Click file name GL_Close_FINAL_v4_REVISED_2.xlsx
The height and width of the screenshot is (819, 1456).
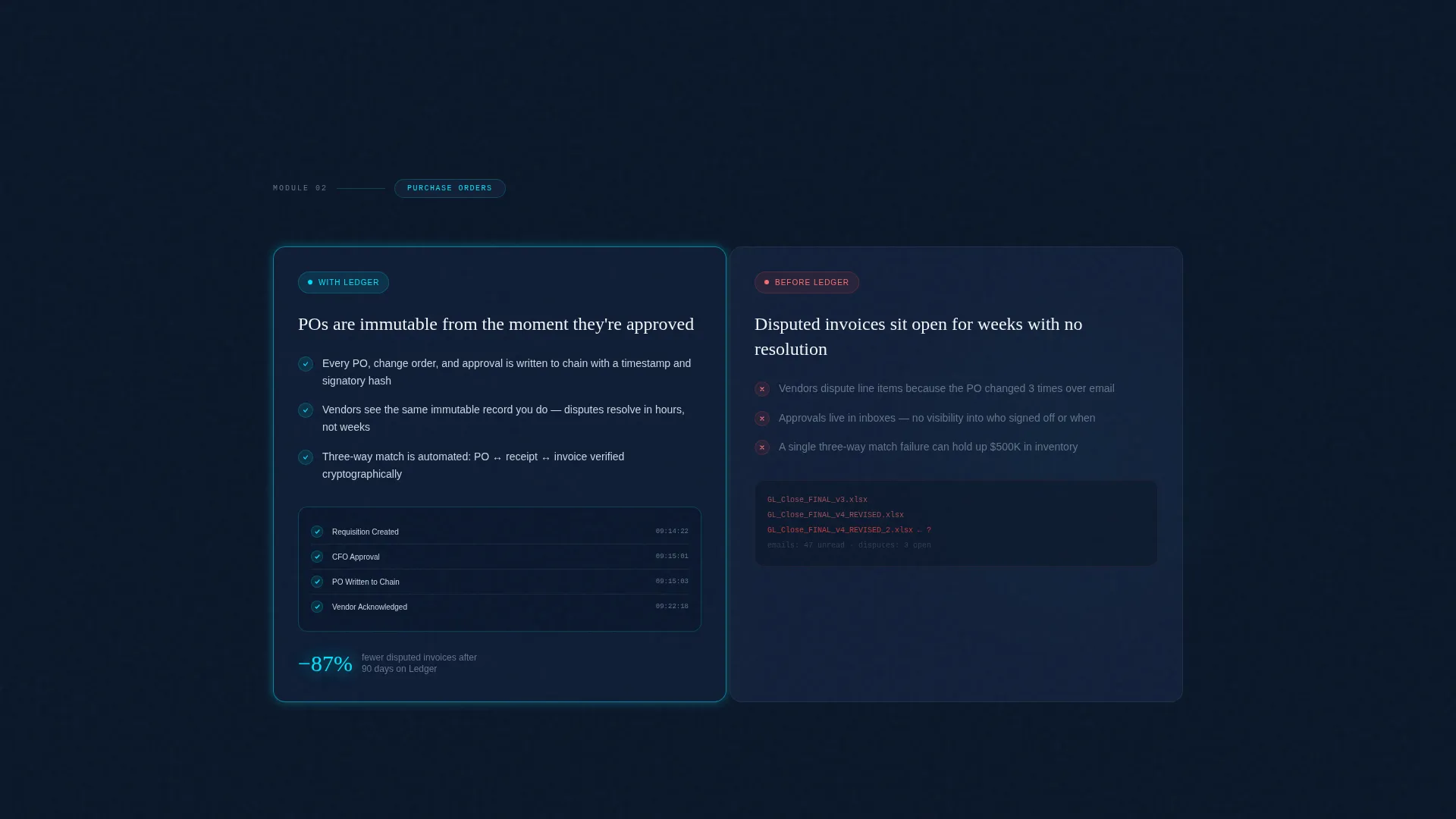pos(840,530)
